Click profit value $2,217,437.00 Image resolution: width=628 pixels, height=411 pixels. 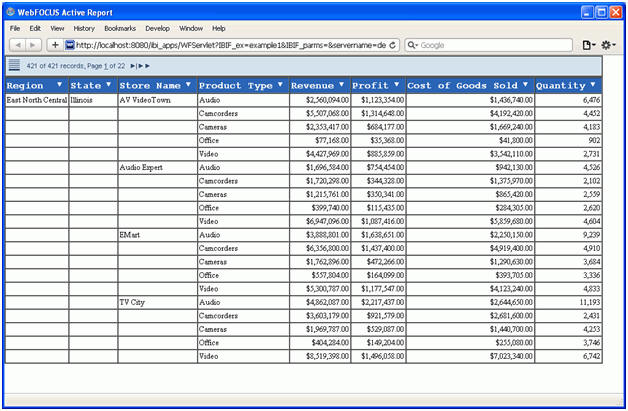tap(382, 302)
